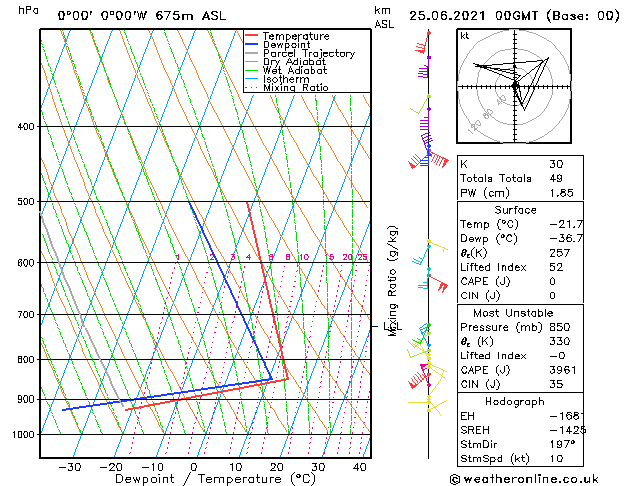Click the vertical 'Mixing Ratio (g/kg)' axis title
Viewport: 629px width, 486px height.
tap(392, 281)
